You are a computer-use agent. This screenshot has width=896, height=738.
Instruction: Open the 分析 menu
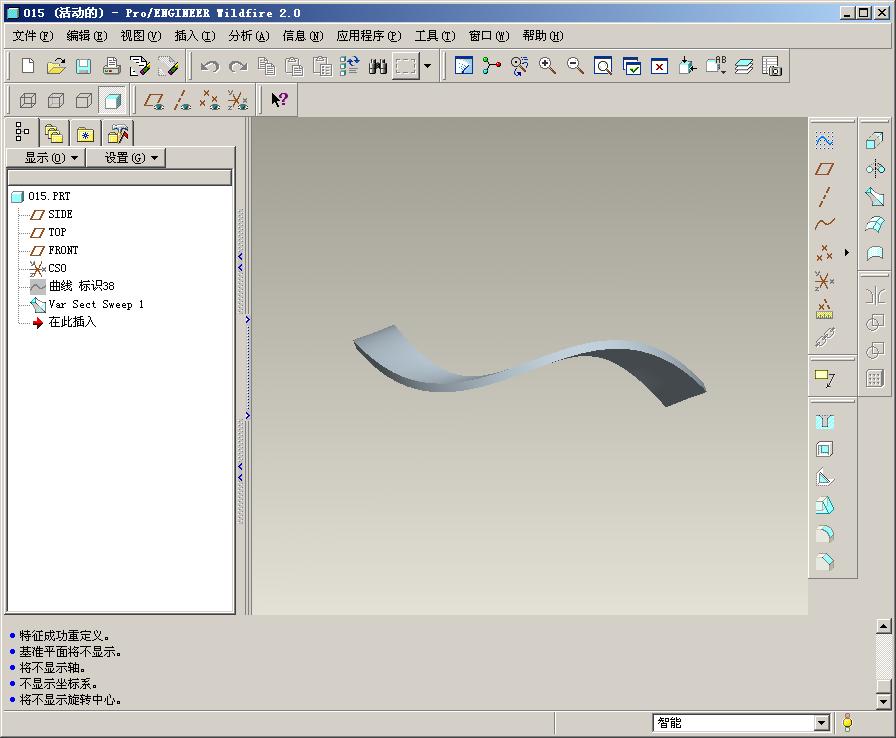[249, 36]
